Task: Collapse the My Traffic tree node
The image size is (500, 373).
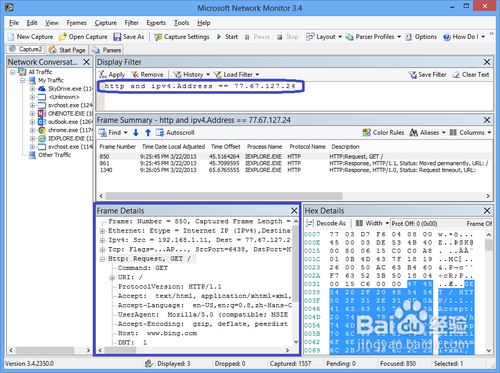Action: (22, 80)
